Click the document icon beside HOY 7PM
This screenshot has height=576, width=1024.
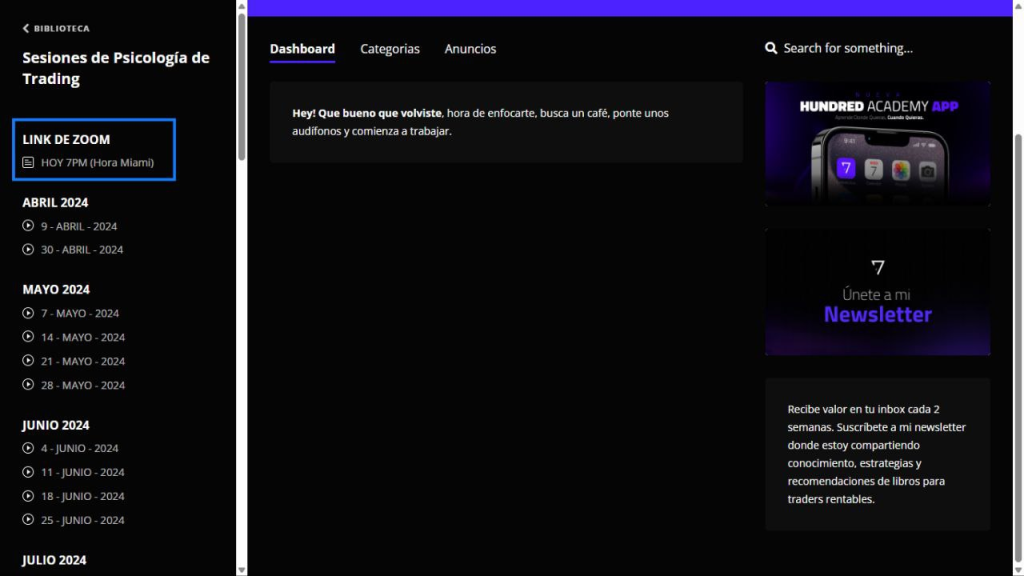[29, 162]
